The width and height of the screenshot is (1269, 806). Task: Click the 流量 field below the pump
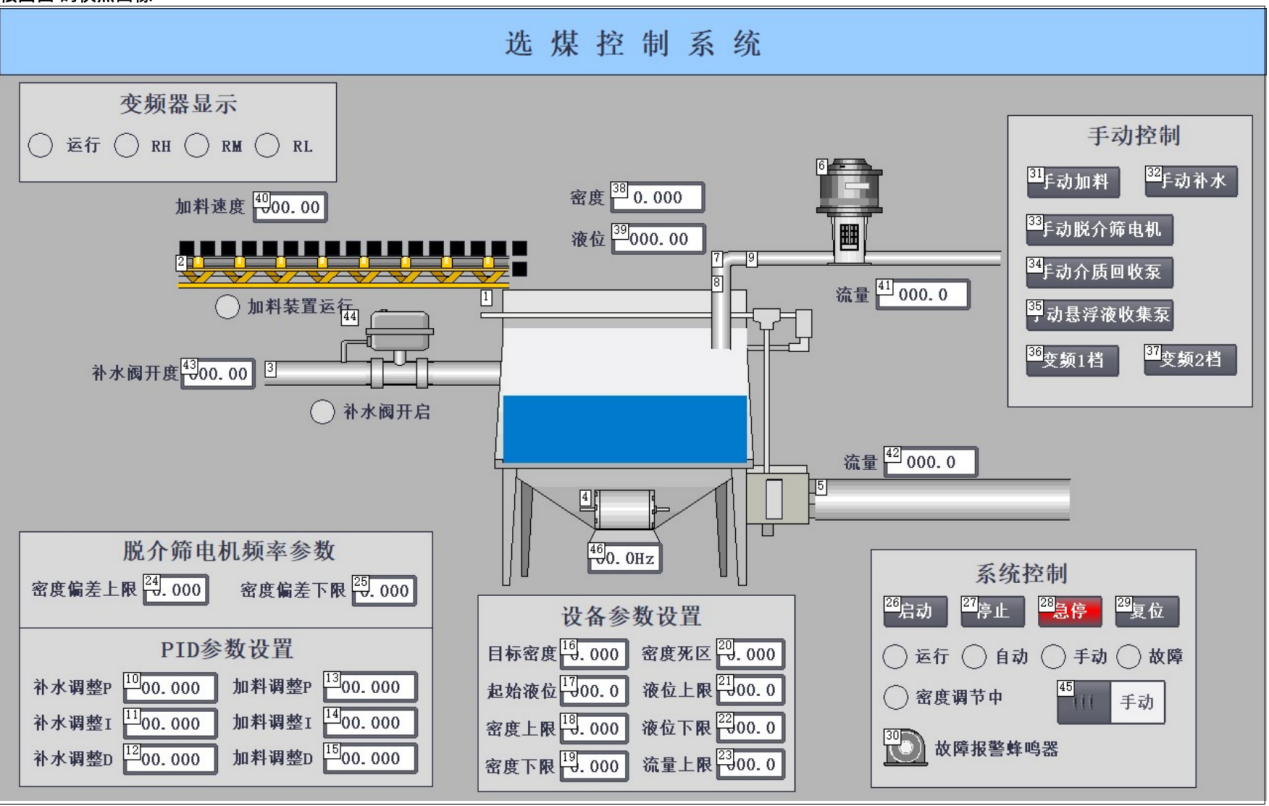[923, 294]
